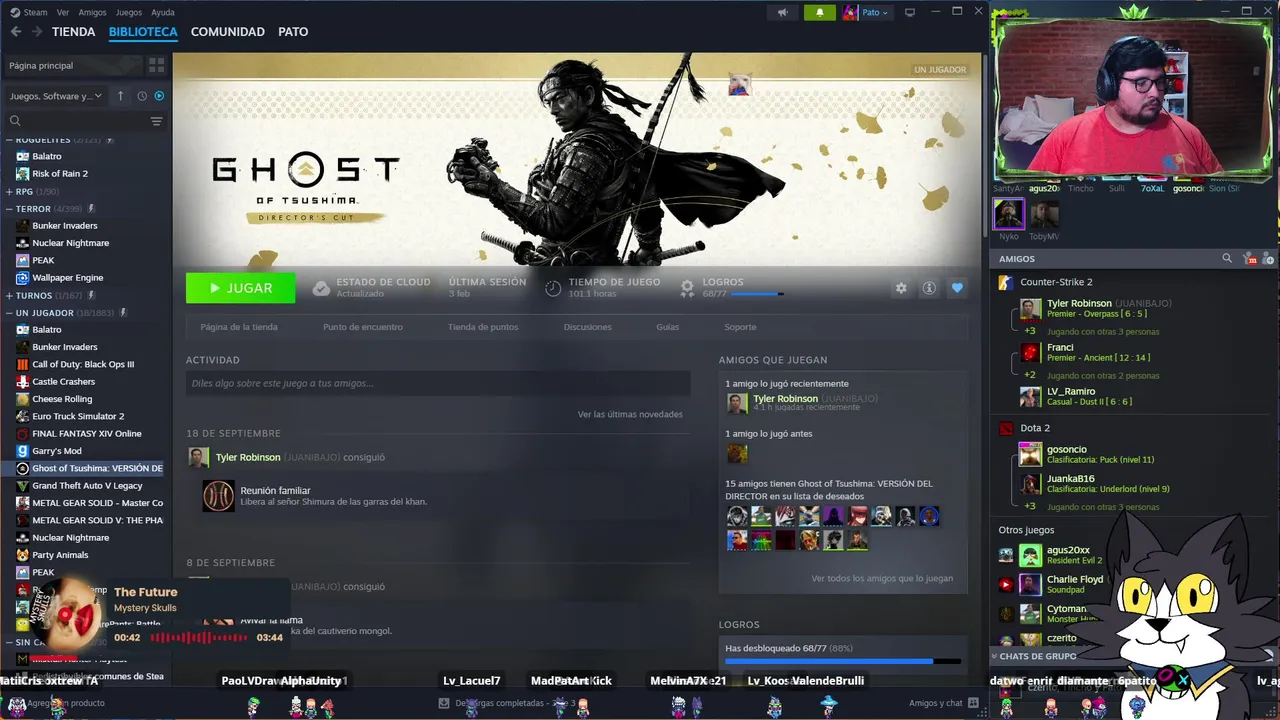This screenshot has width=1280, height=720.
Task: Click the Counter-Strike 2 game icon
Action: point(1006,282)
